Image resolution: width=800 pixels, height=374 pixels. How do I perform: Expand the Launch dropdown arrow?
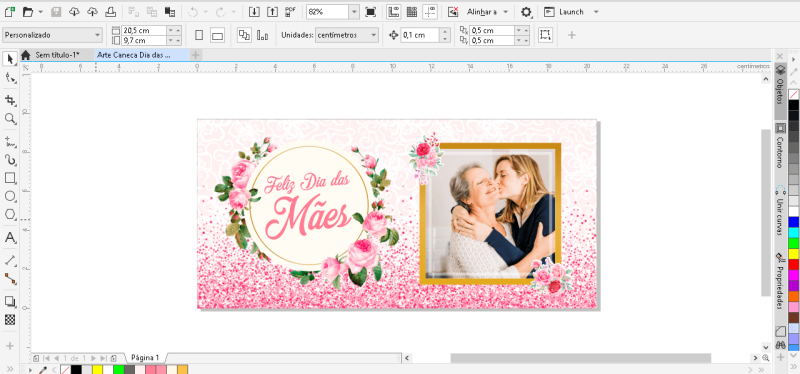596,12
